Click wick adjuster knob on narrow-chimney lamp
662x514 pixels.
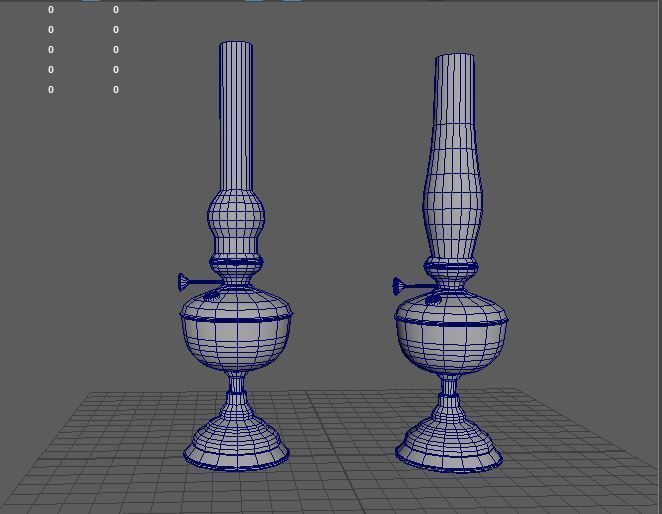coord(183,282)
